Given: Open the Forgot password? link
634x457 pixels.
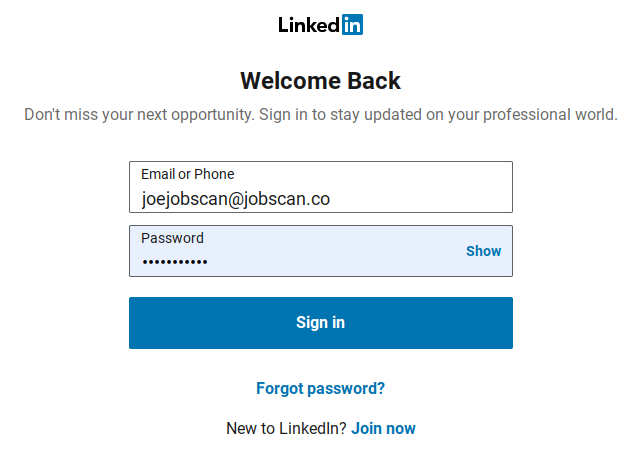Looking at the screenshot, I should coord(320,388).
